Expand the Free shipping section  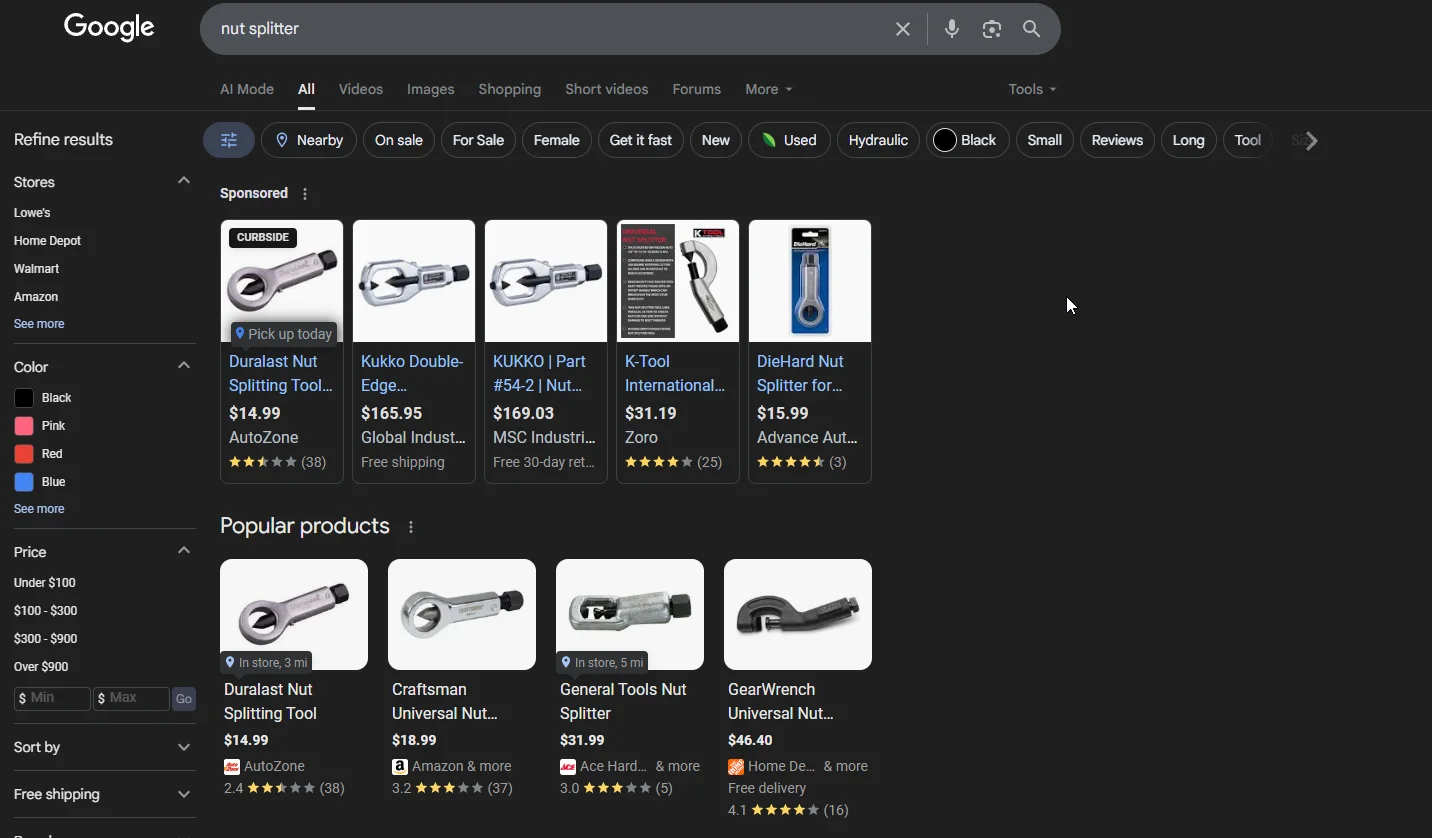(x=184, y=794)
